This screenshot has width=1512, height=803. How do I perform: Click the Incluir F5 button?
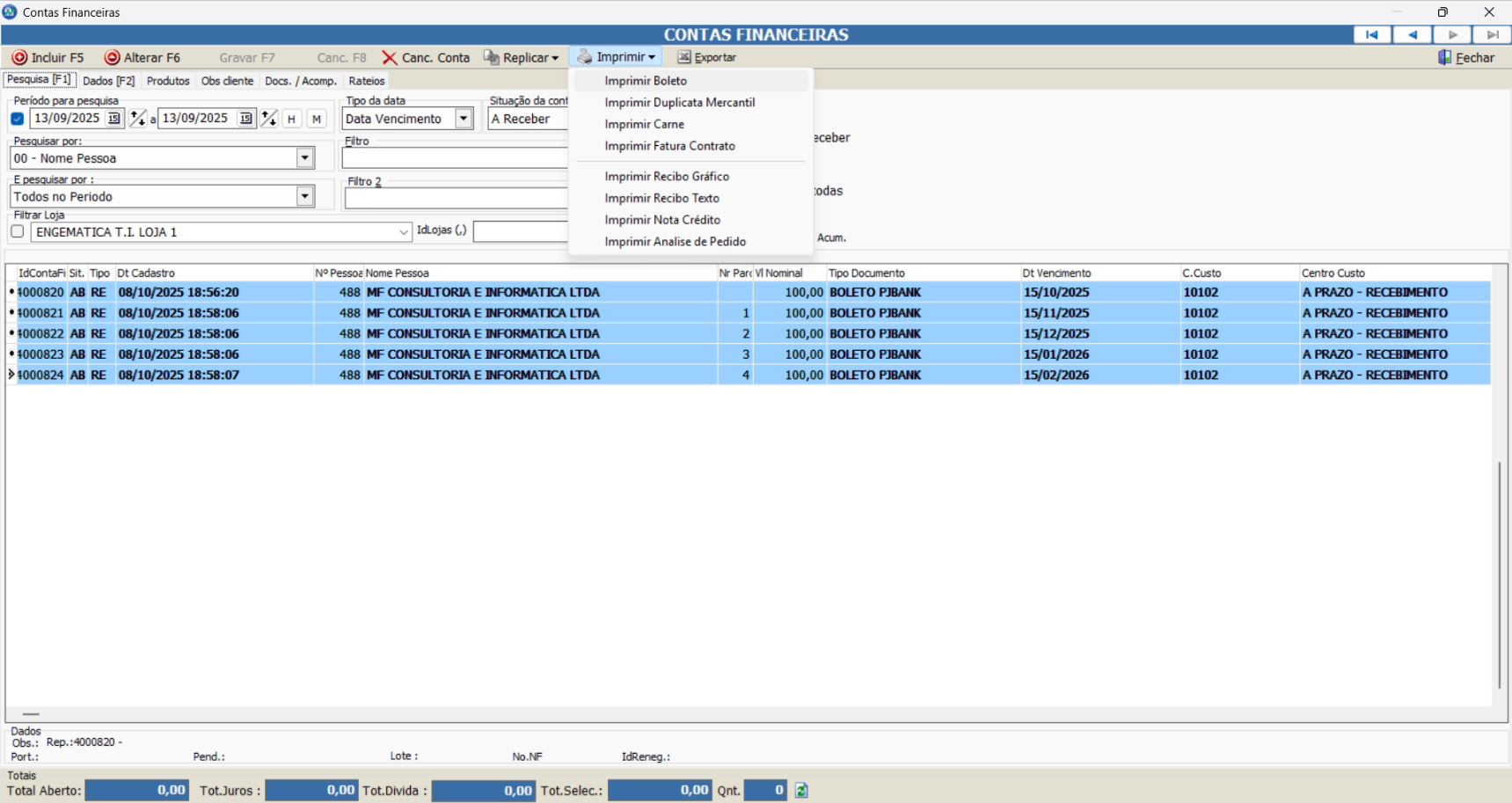tap(48, 58)
